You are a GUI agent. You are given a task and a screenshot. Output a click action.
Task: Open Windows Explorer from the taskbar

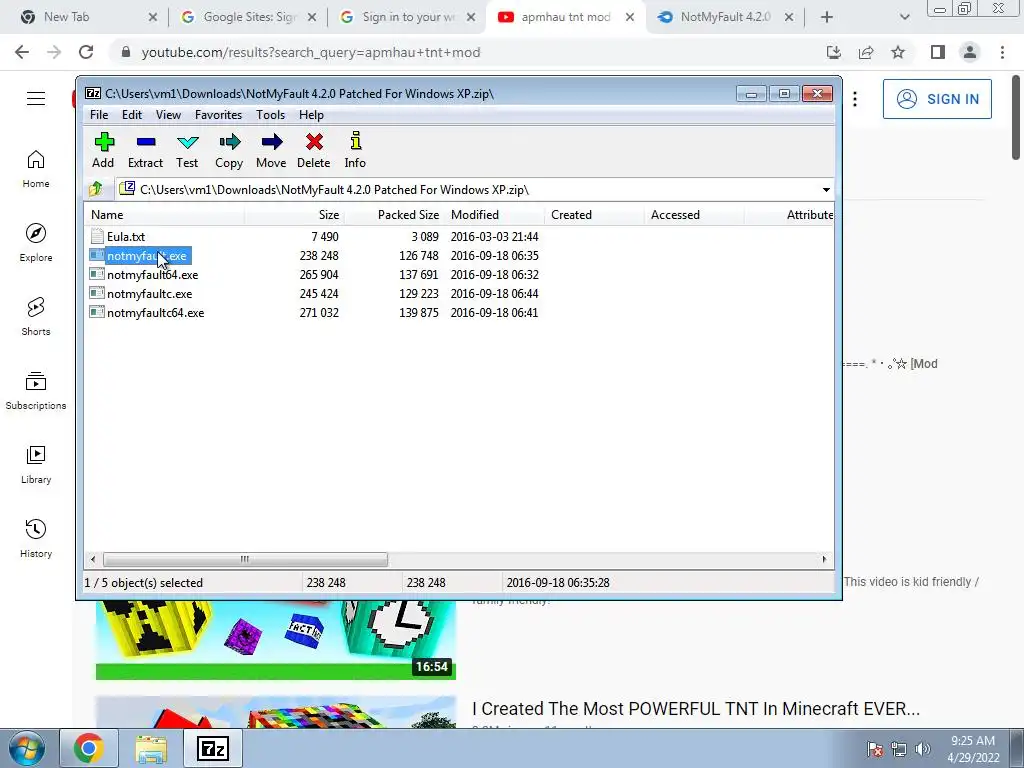151,748
